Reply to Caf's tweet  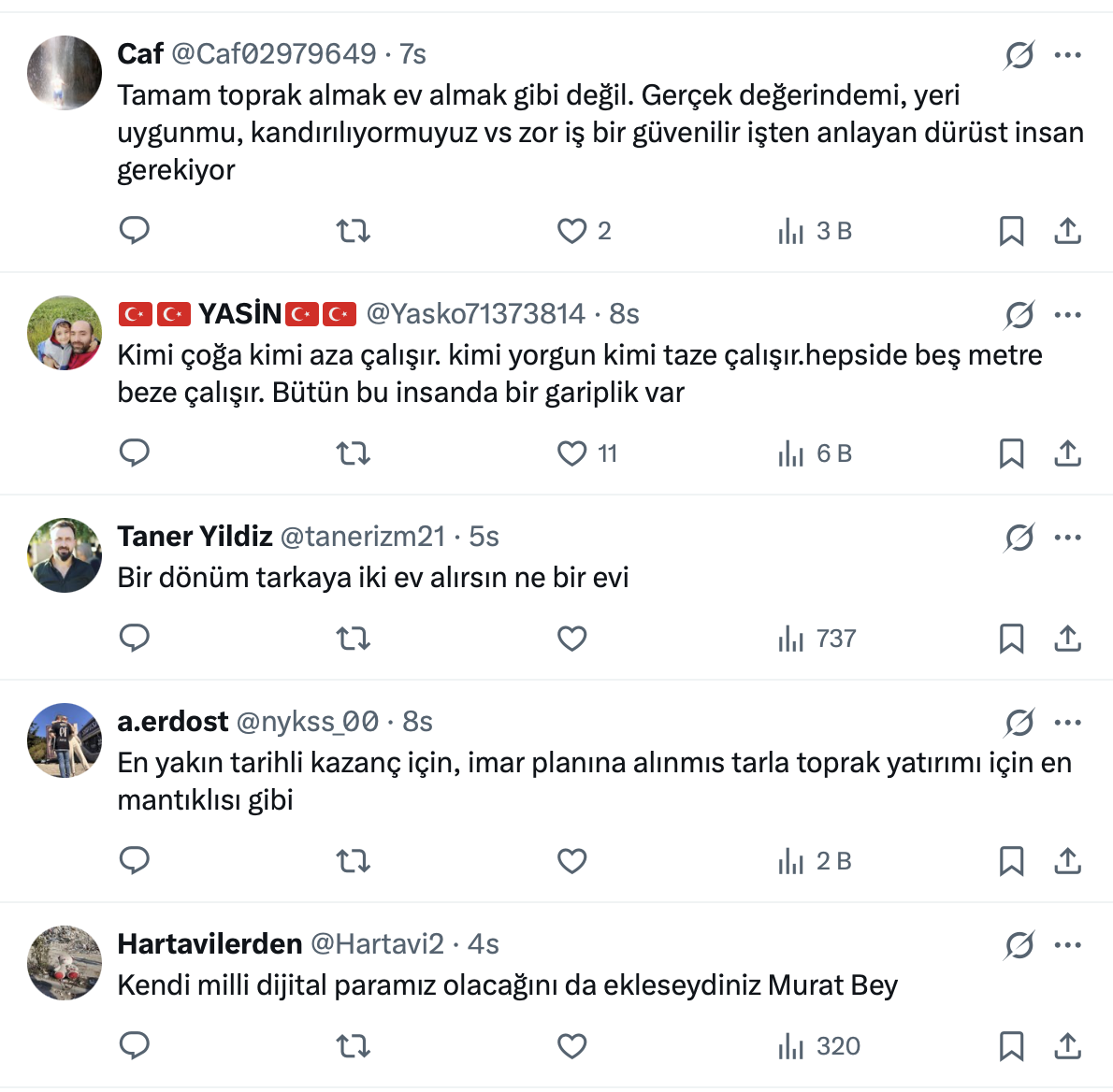pyautogui.click(x=135, y=230)
